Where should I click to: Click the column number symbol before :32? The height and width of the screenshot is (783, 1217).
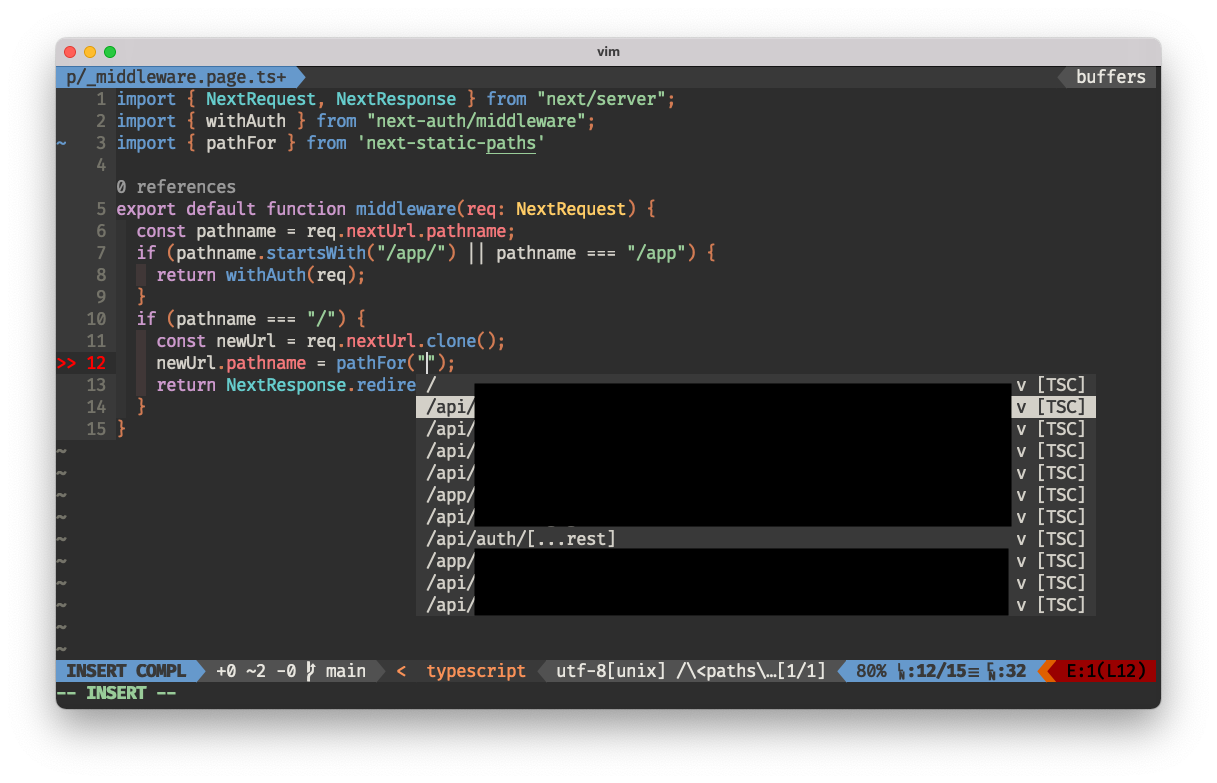tap(991, 671)
